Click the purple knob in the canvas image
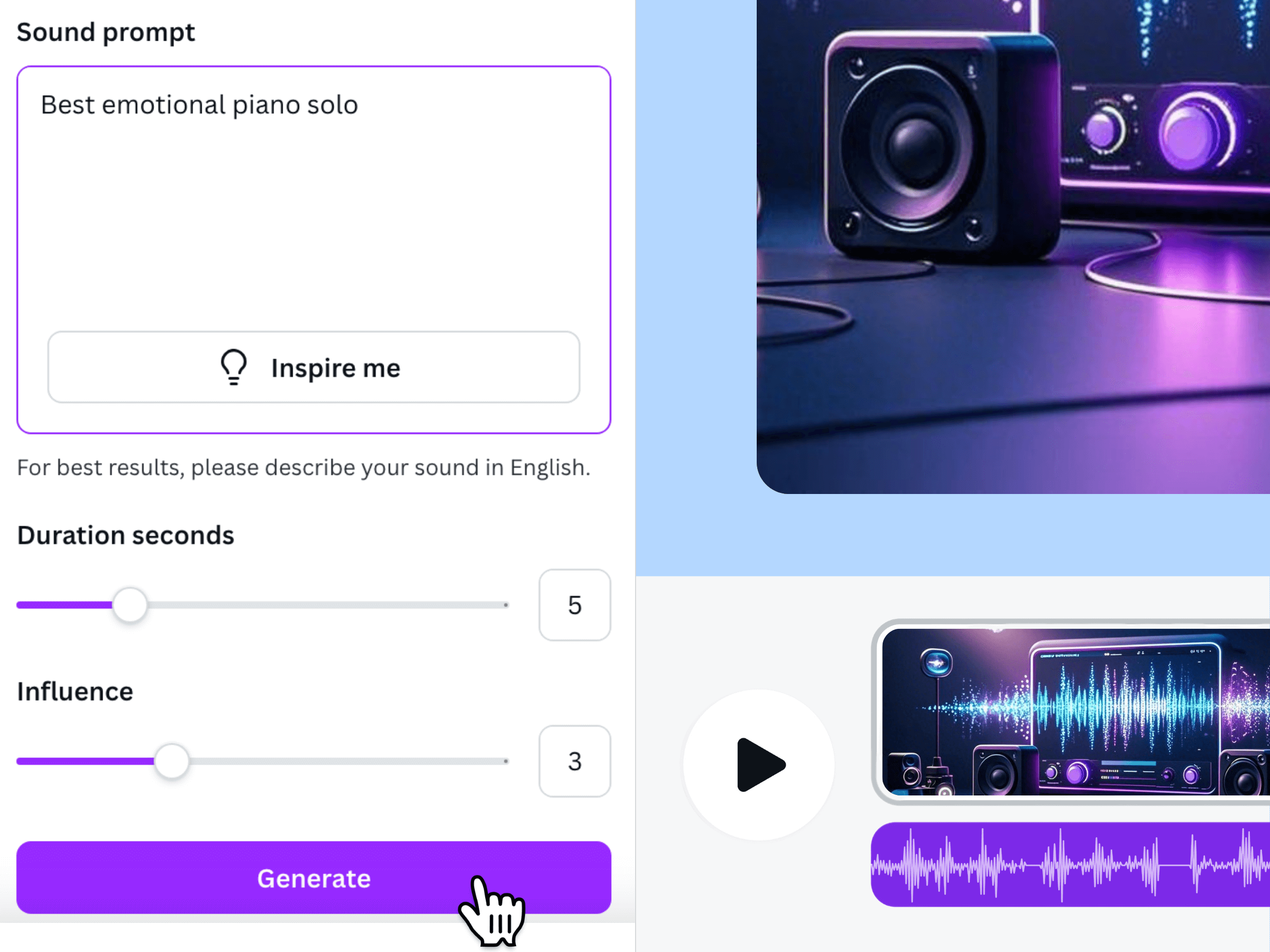Image resolution: width=1270 pixels, height=952 pixels. click(1193, 132)
